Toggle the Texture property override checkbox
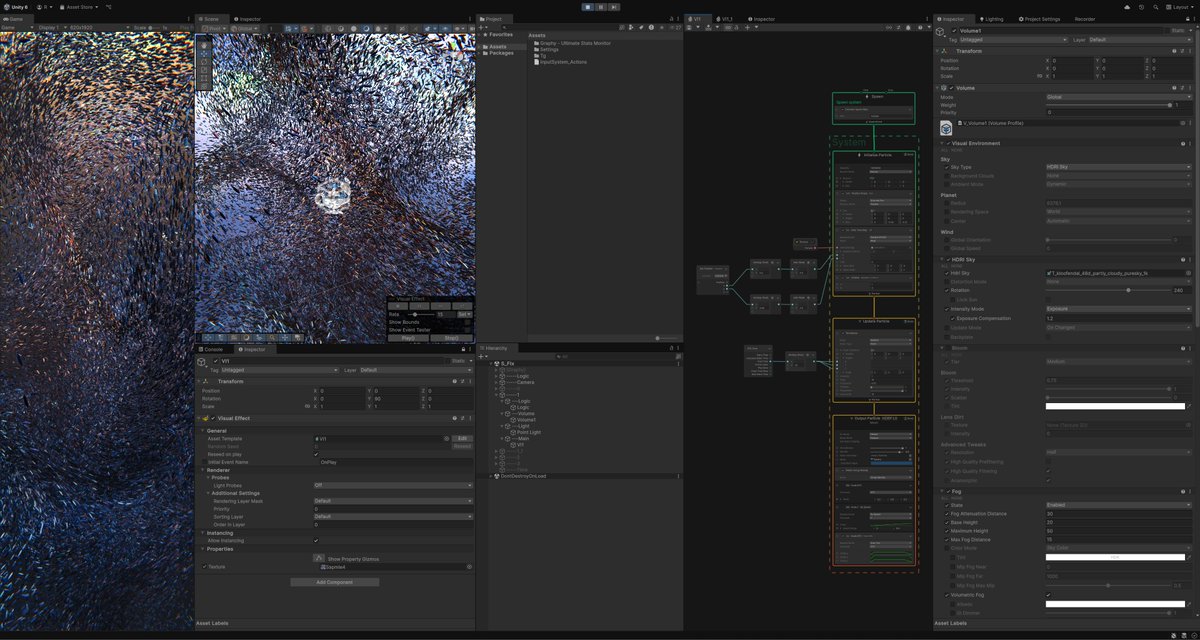This screenshot has width=1200, height=640. (205, 567)
